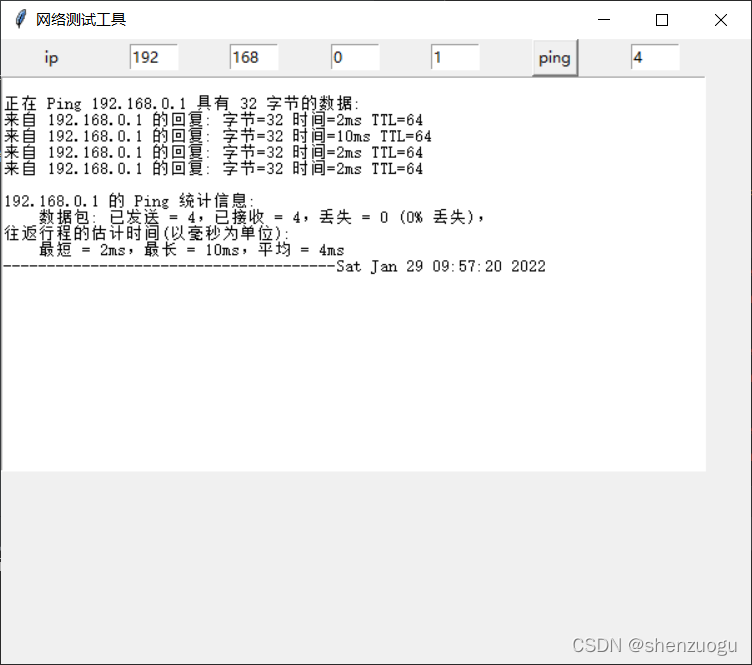Screen dimensions: 752x665
Task: Maximize the 网络测试工具 window
Action: [x=662, y=20]
